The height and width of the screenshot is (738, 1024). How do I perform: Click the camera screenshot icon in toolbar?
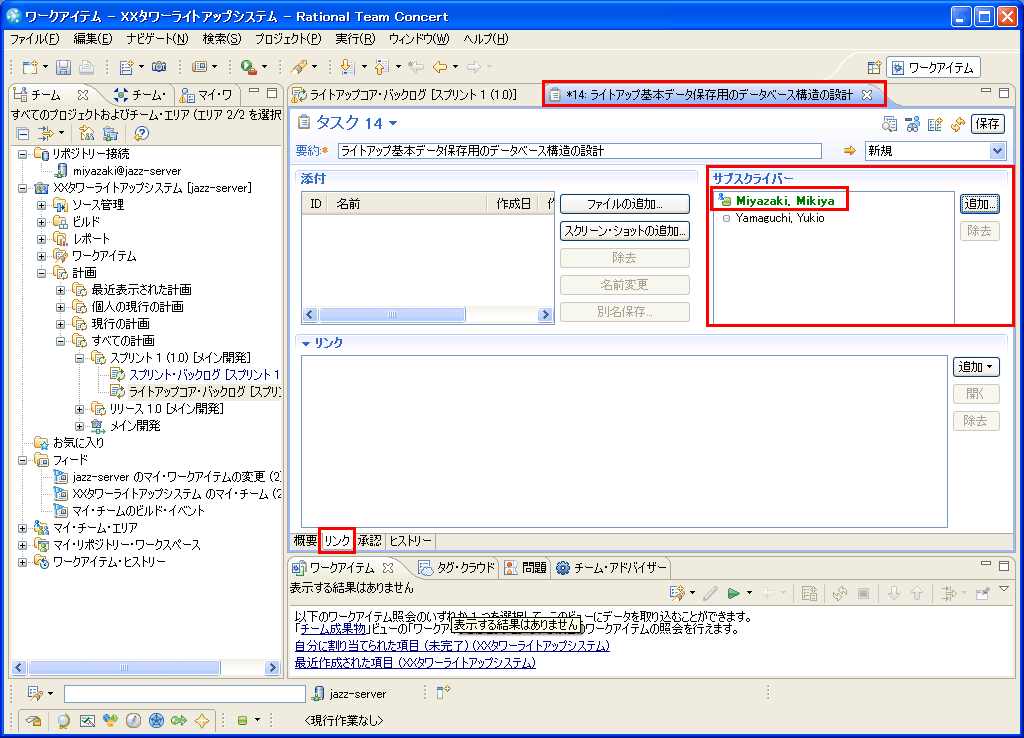pos(159,67)
